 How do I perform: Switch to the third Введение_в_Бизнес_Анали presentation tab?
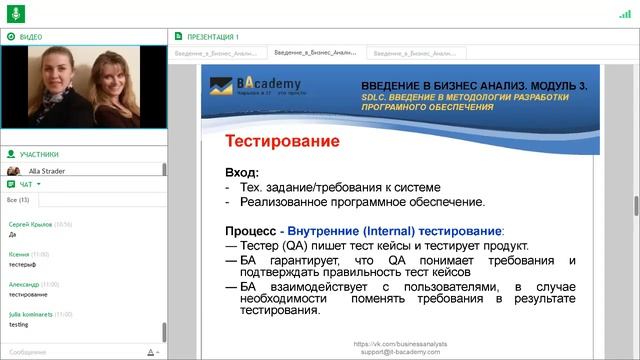(x=416, y=53)
